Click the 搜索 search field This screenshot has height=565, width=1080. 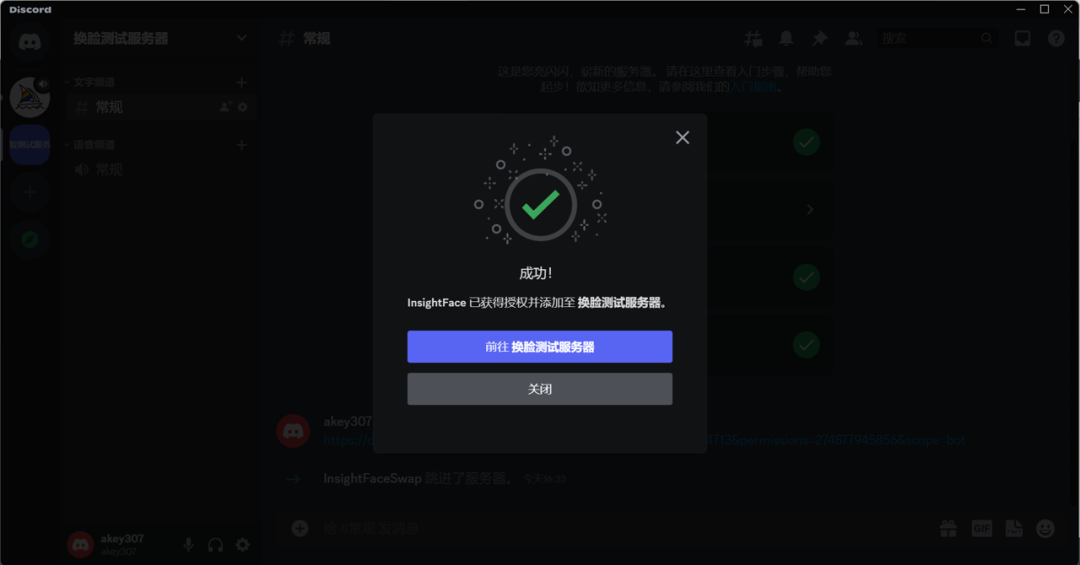pyautogui.click(x=937, y=39)
